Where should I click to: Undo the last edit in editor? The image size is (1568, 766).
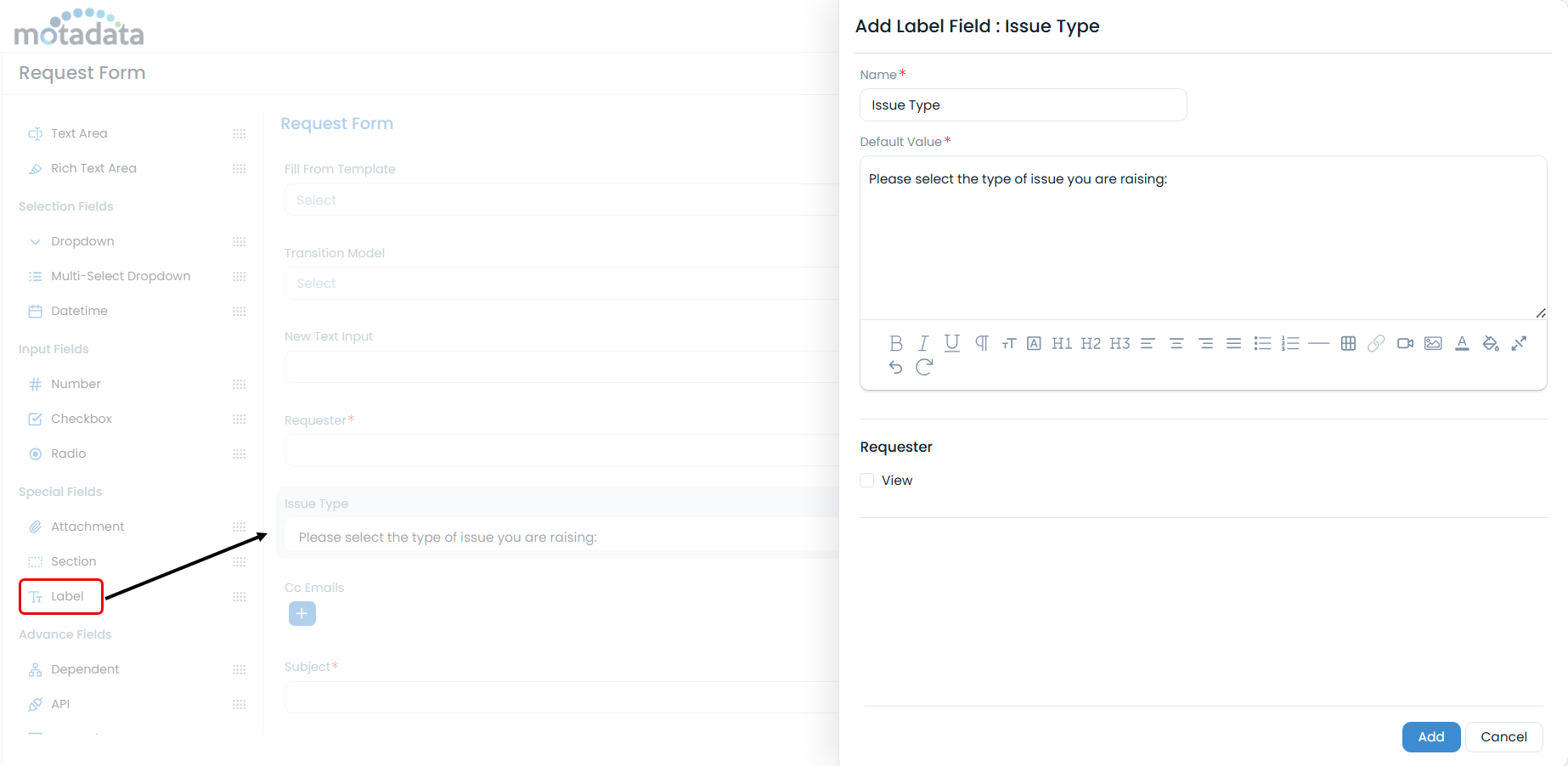click(895, 367)
